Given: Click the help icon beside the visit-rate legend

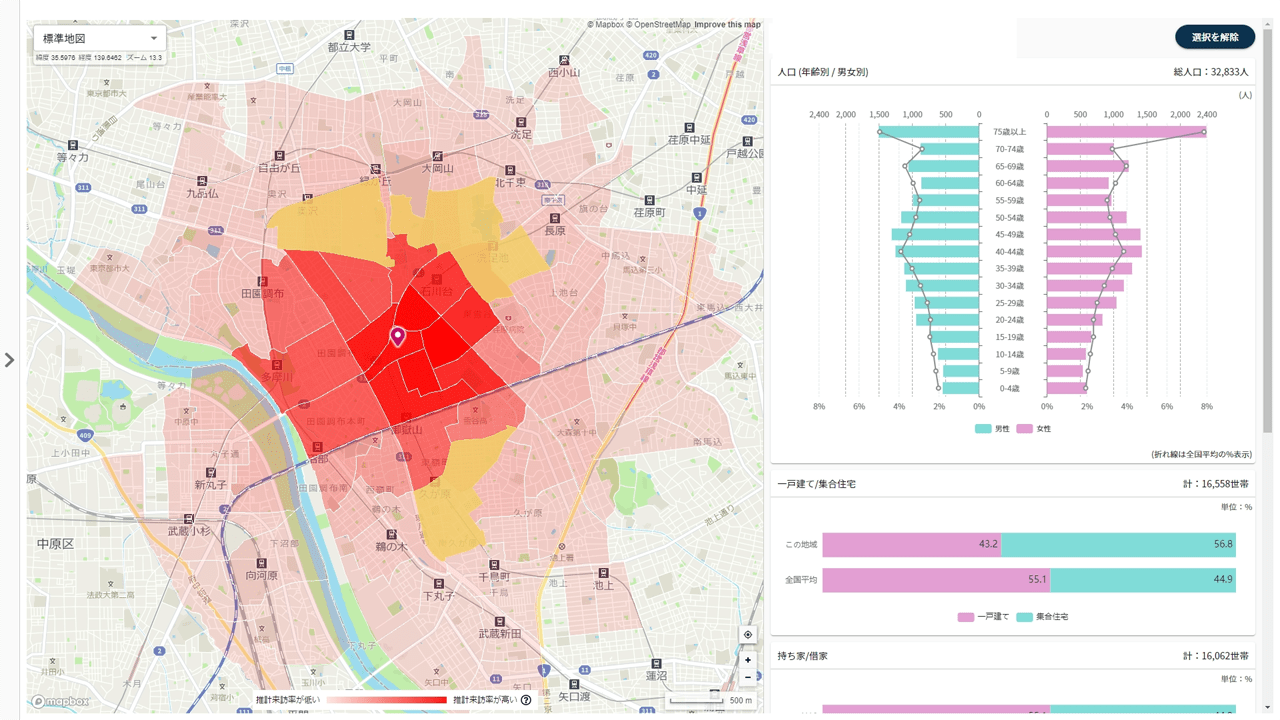Looking at the screenshot, I should point(526,700).
